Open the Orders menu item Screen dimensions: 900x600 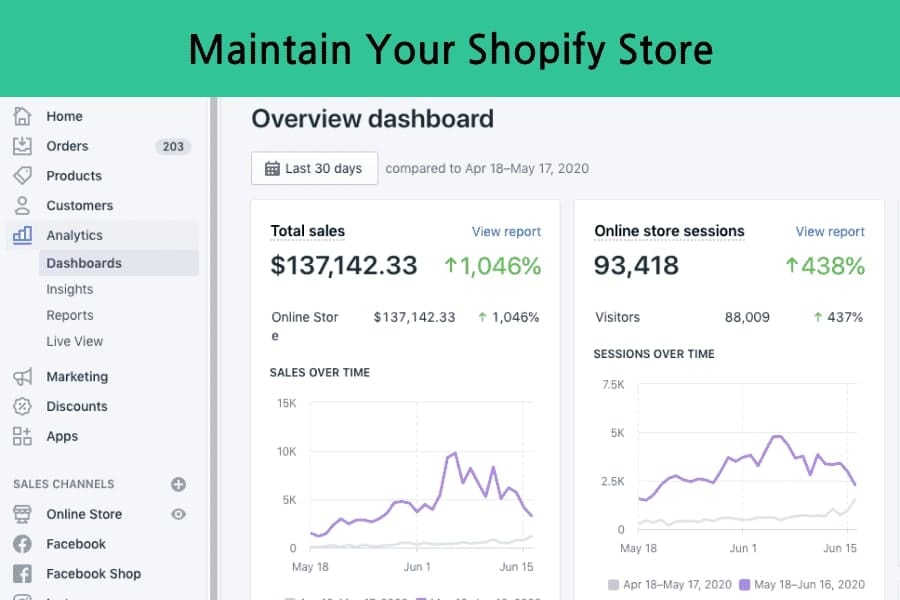pos(67,146)
